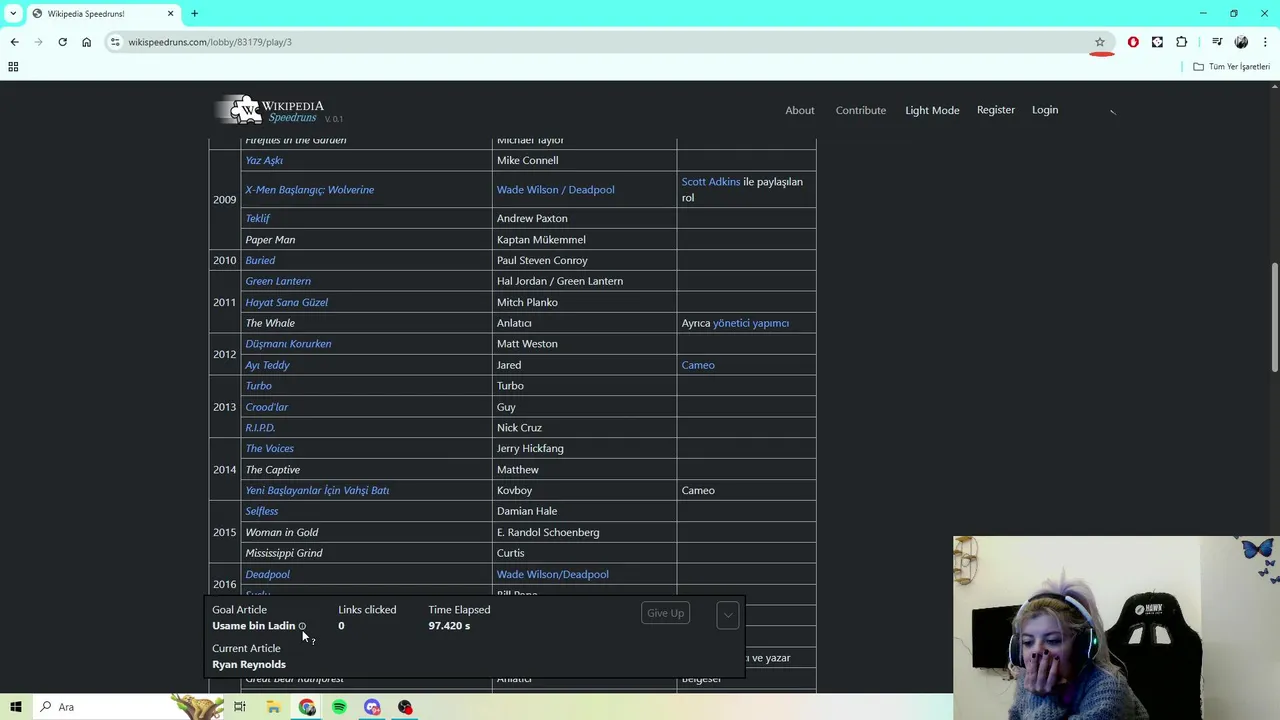Open File Explorer from the taskbar
1280x720 pixels.
coord(273,707)
